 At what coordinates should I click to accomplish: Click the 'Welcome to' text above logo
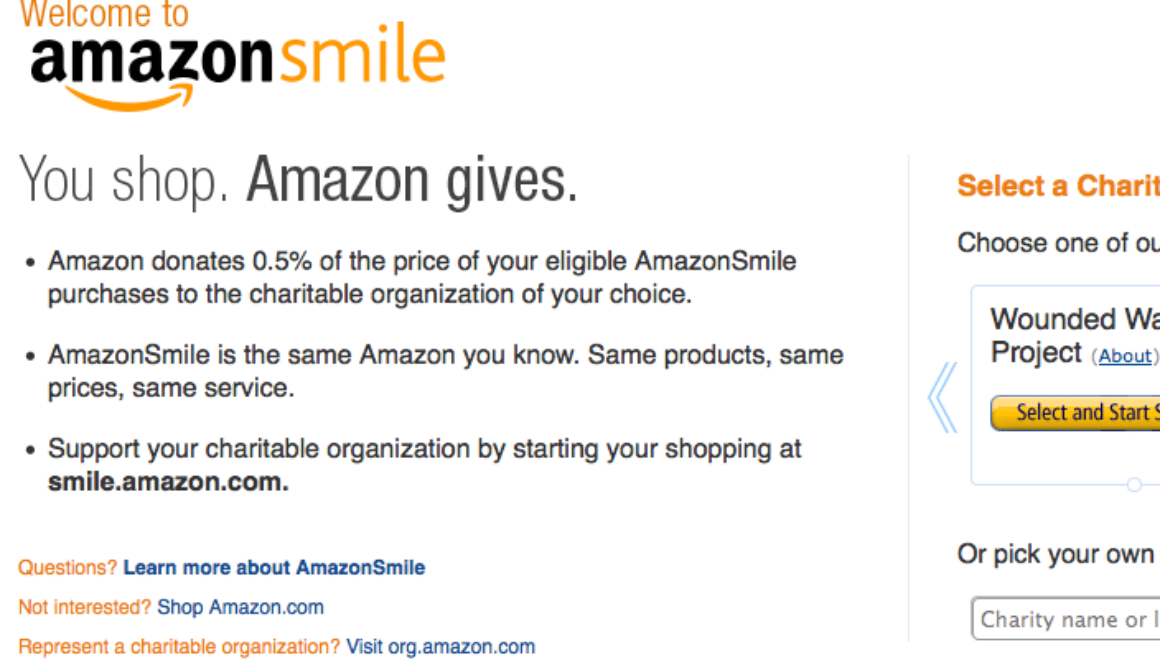pos(104,15)
